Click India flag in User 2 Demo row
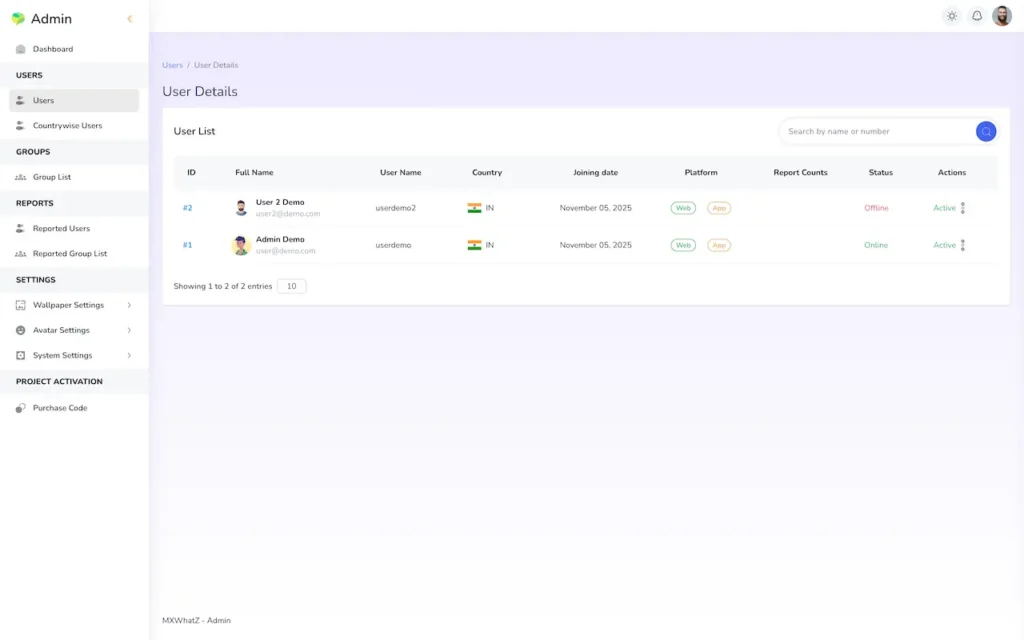 [474, 208]
